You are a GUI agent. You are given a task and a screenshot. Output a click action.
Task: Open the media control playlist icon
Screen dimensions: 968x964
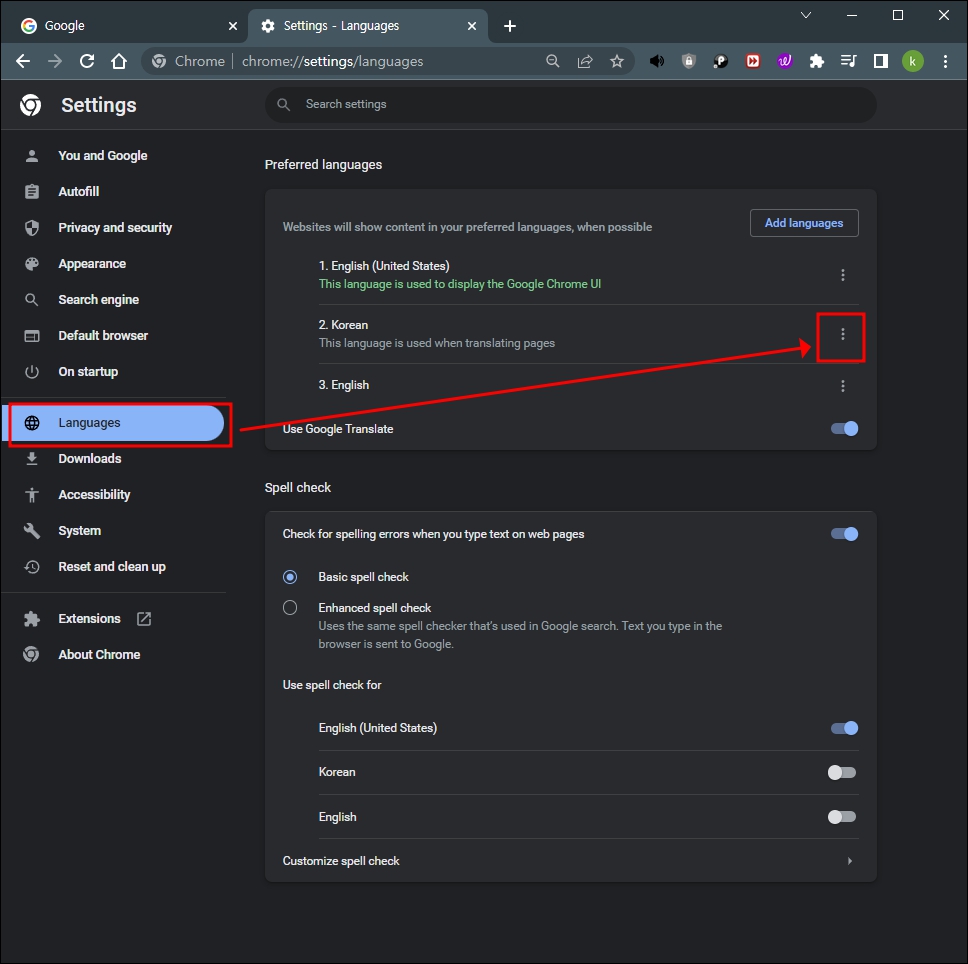tap(849, 61)
